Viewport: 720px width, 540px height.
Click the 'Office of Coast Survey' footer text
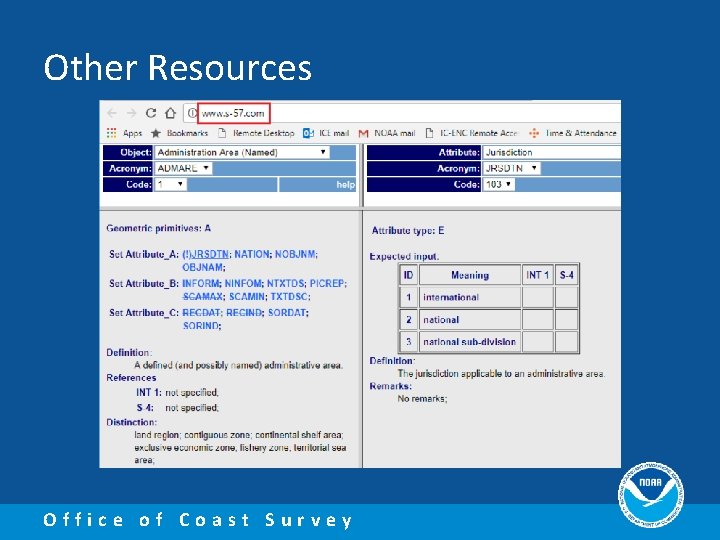tap(197, 520)
